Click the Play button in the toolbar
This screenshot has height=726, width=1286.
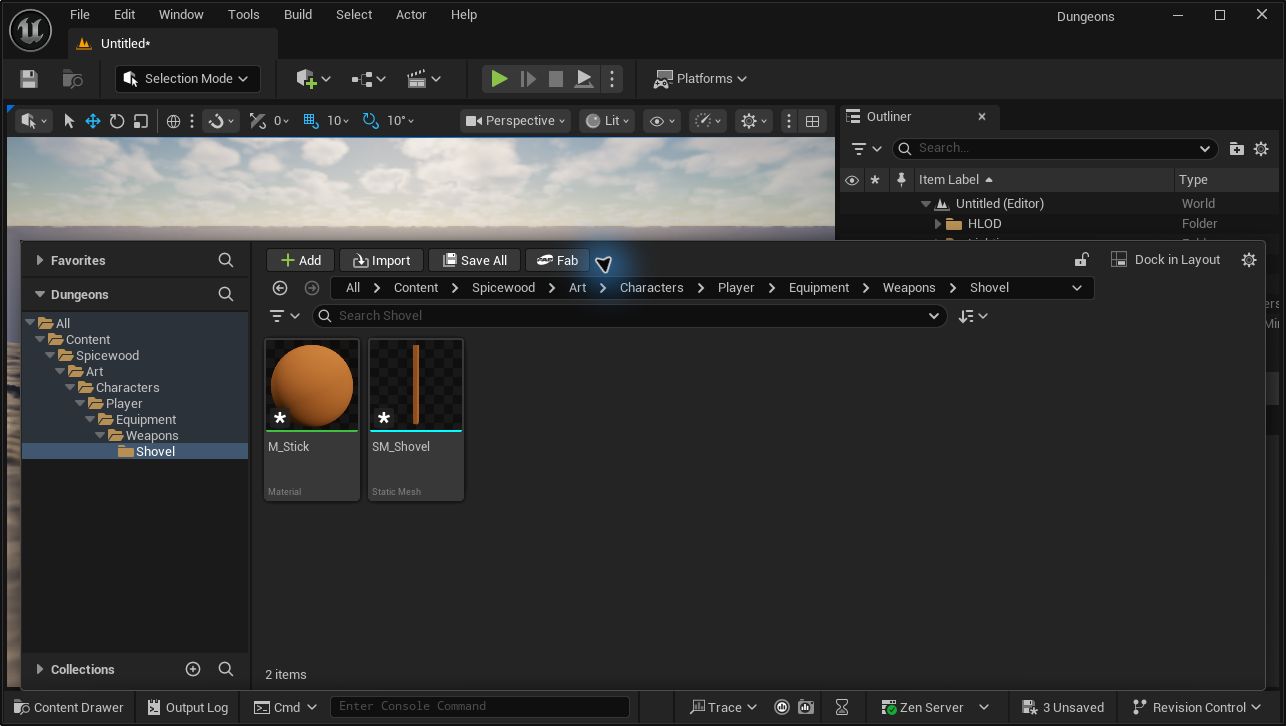coord(499,79)
